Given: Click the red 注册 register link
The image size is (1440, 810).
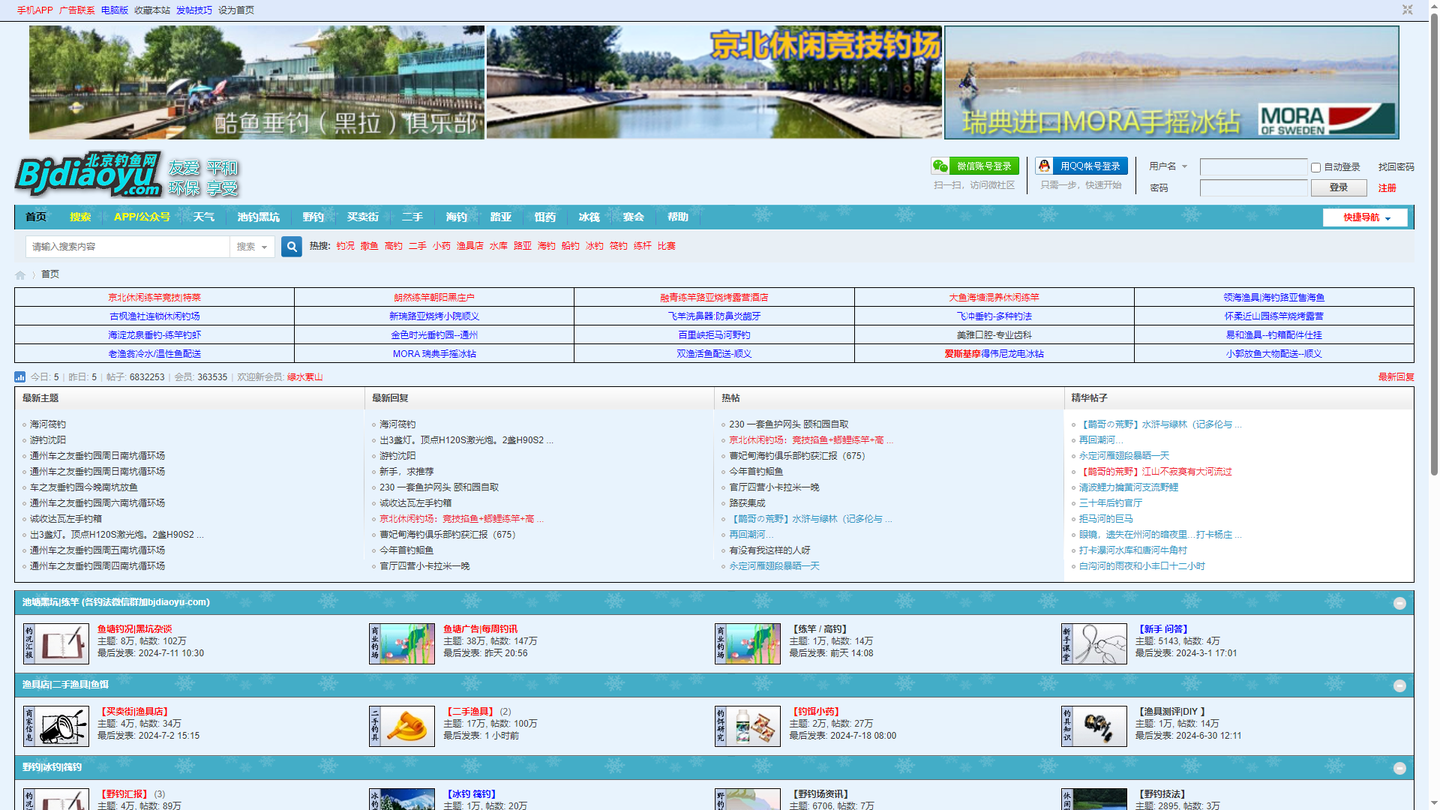Looking at the screenshot, I should 1387,188.
